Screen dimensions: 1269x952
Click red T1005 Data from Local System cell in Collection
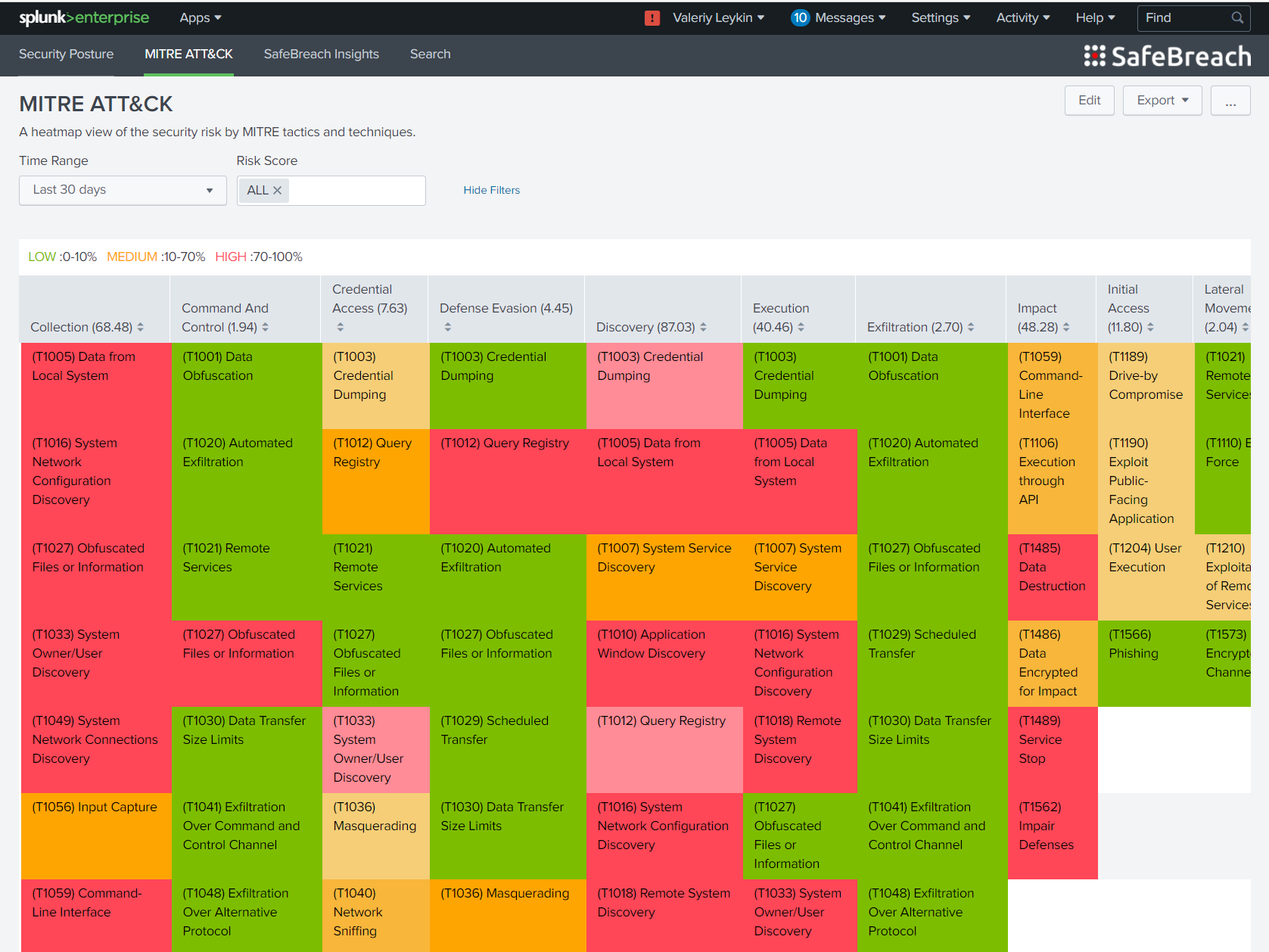click(96, 386)
